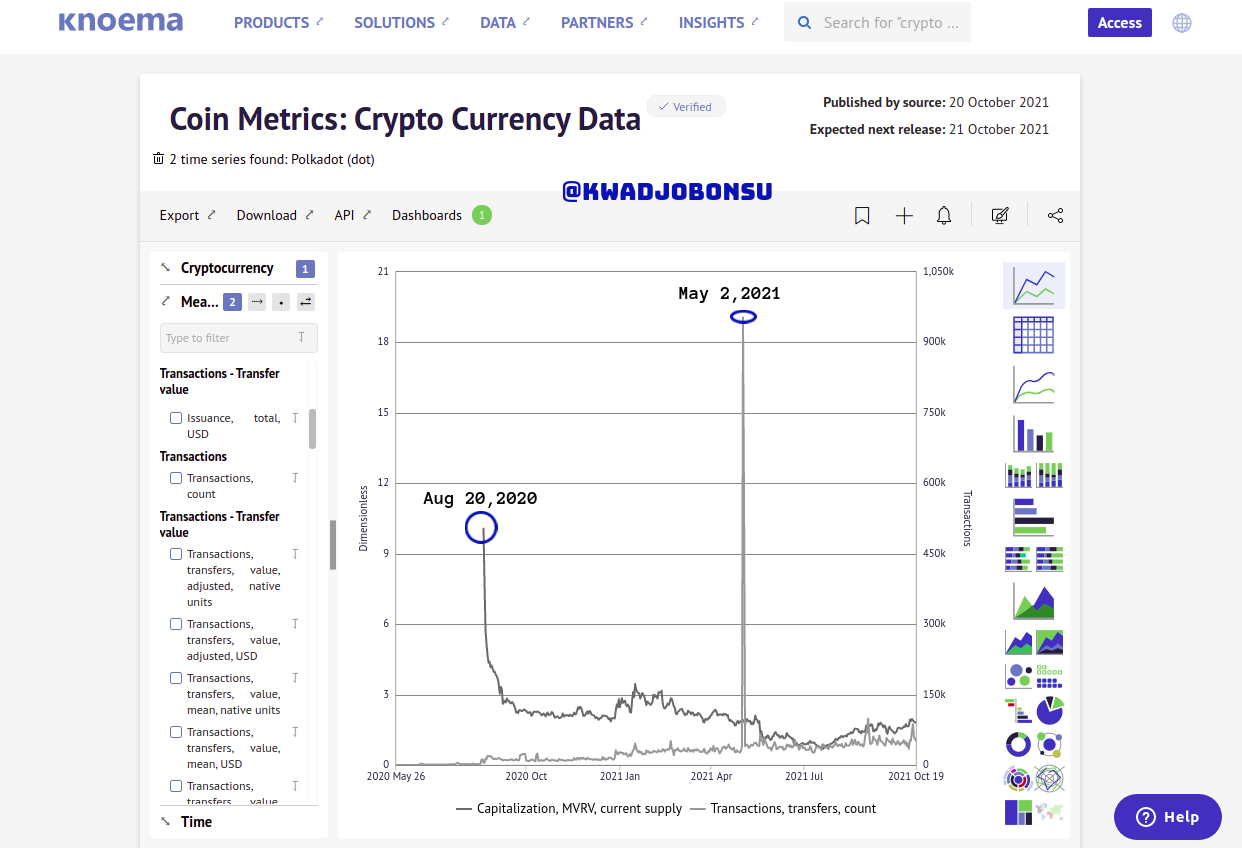Click the Help button
This screenshot has height=848, width=1242.
pyautogui.click(x=1168, y=817)
